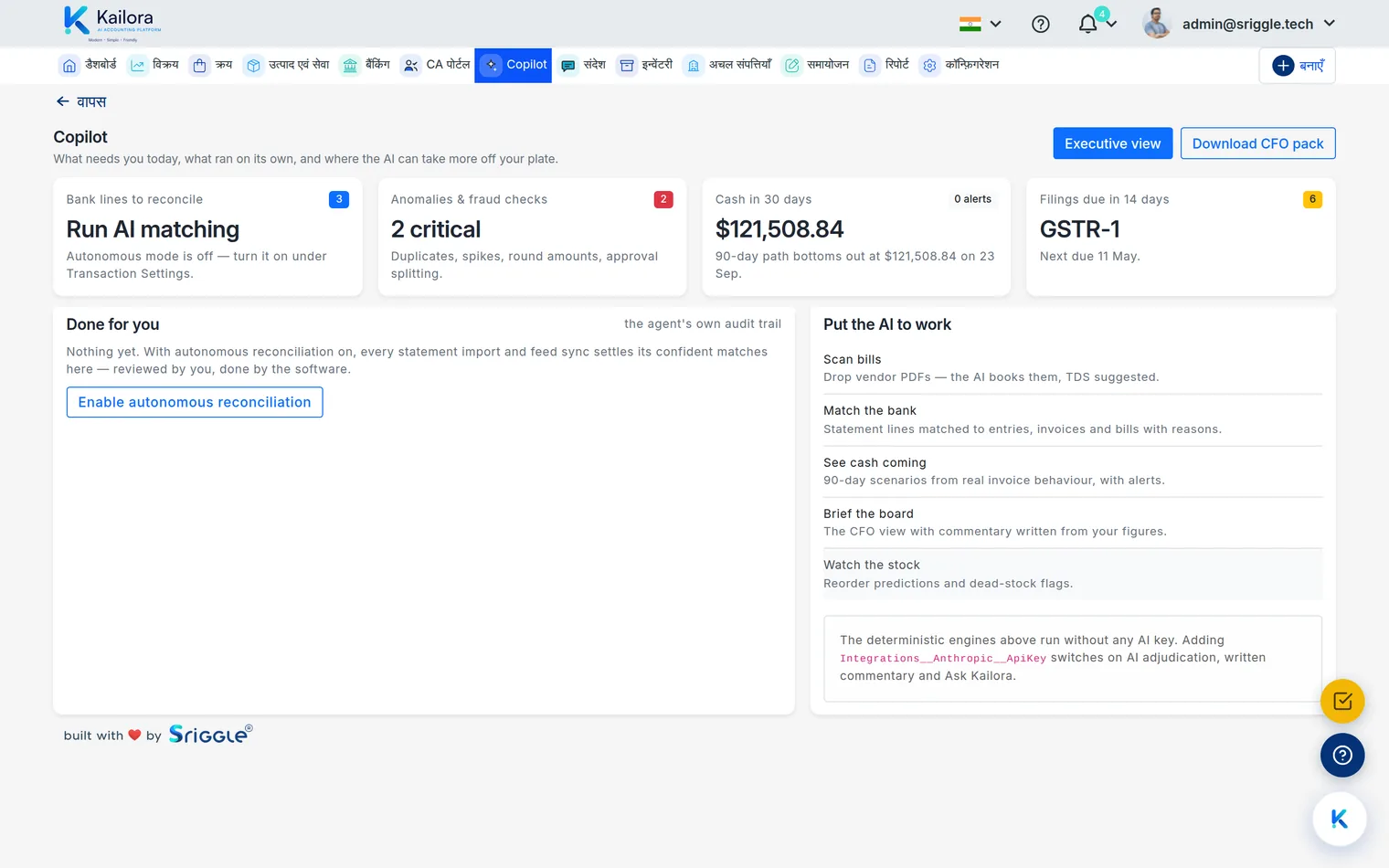Open the notifications bell icon
Image resolution: width=1389 pixels, height=868 pixels.
(x=1087, y=24)
